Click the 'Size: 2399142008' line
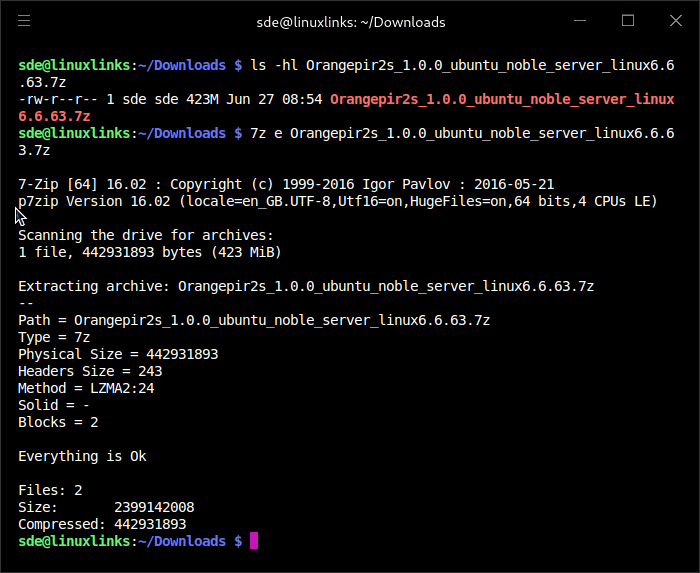 (x=106, y=507)
